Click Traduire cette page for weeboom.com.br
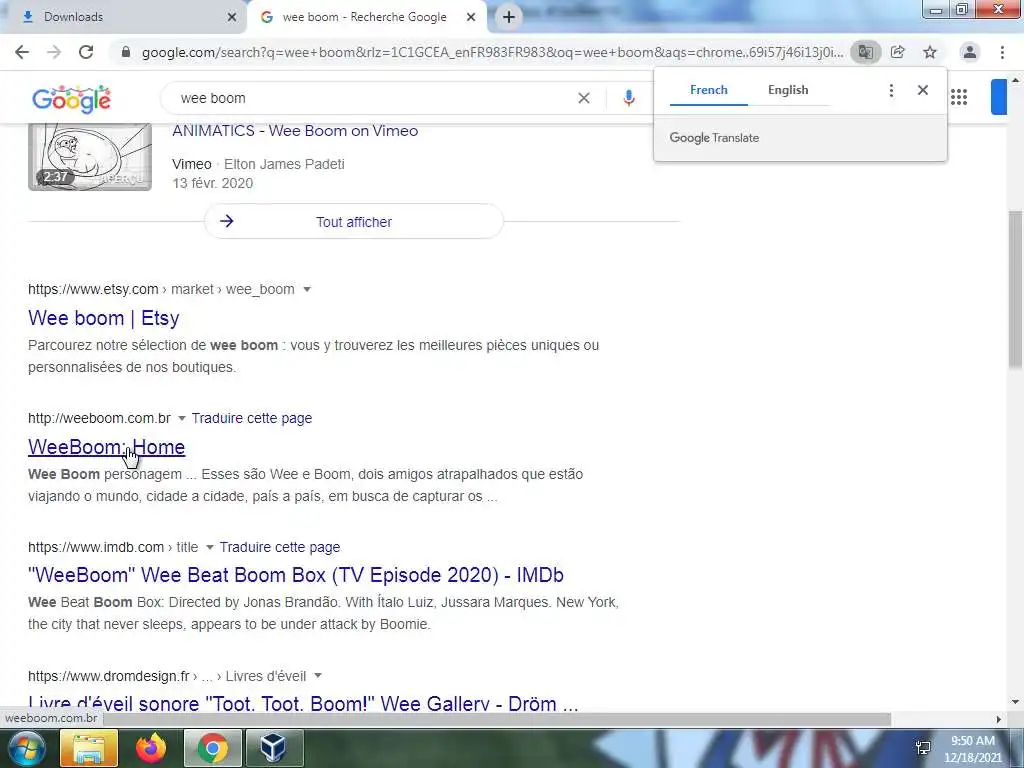1024x768 pixels. coord(251,418)
